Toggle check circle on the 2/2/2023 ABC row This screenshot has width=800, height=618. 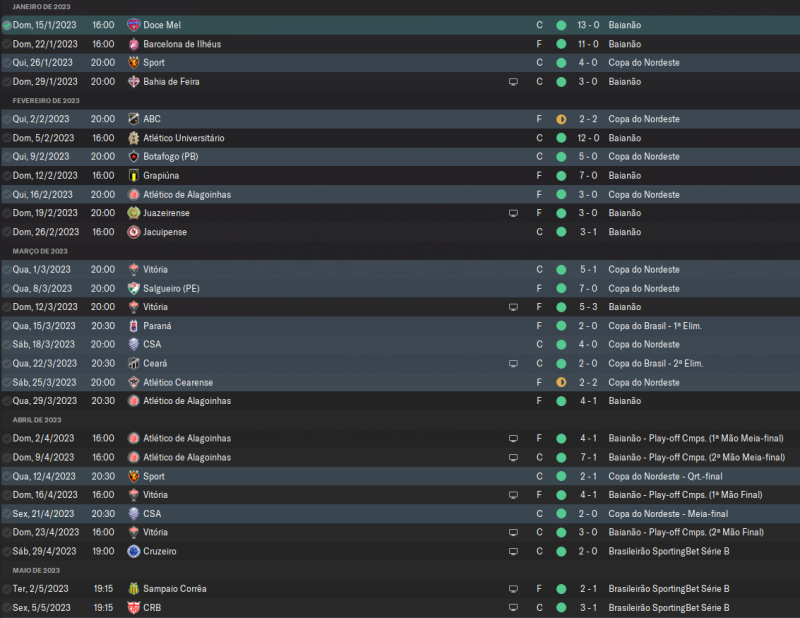[7, 119]
